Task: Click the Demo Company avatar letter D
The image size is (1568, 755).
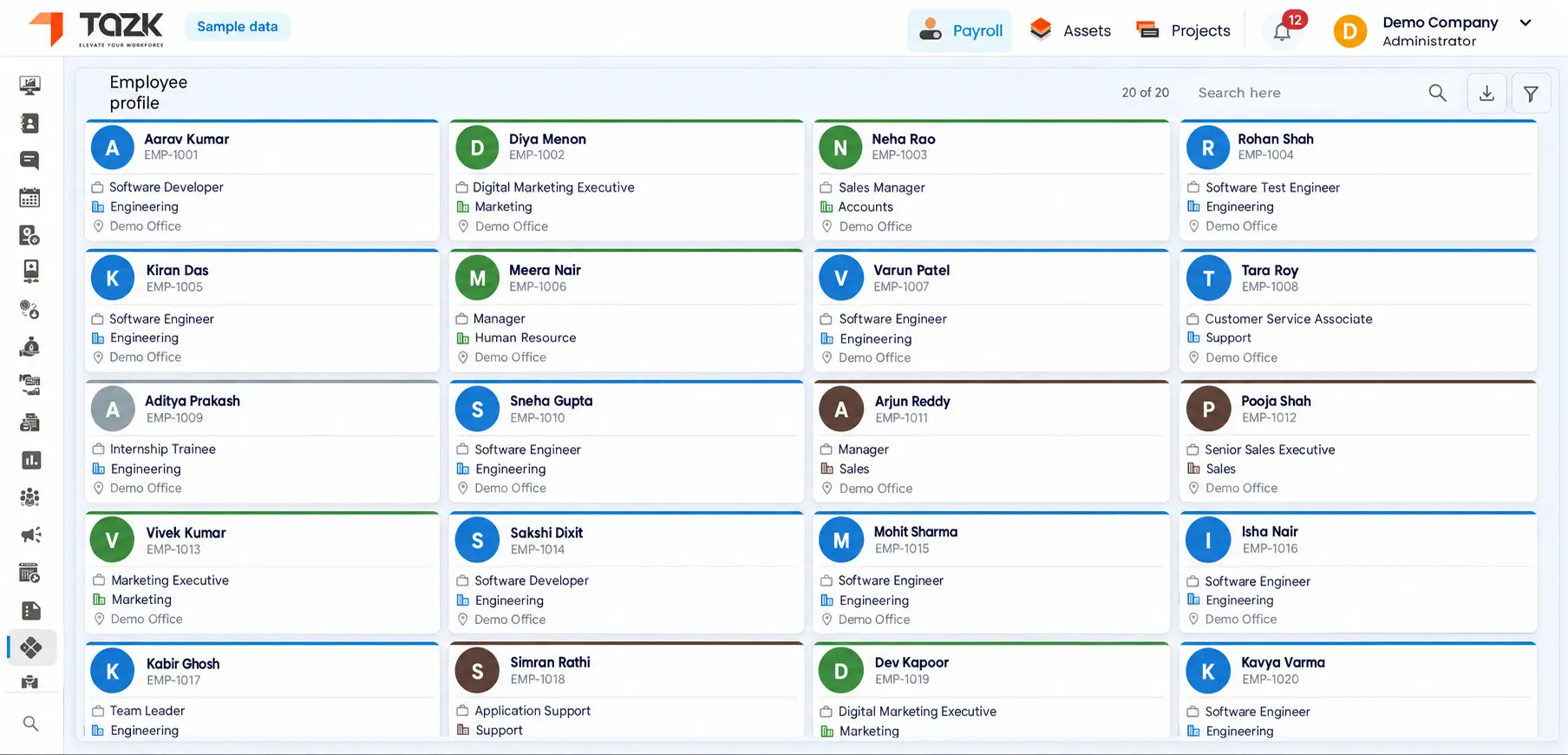Action: pos(1349,32)
